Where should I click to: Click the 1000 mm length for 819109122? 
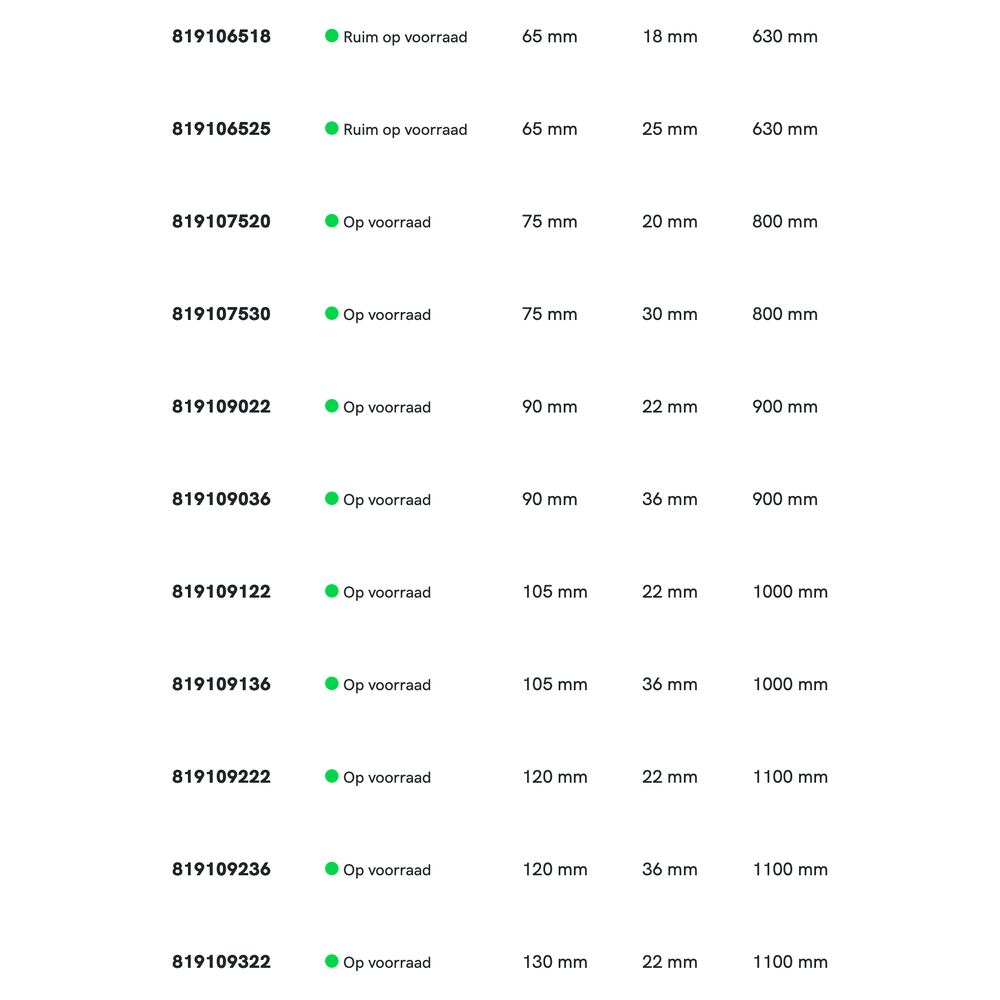790,592
